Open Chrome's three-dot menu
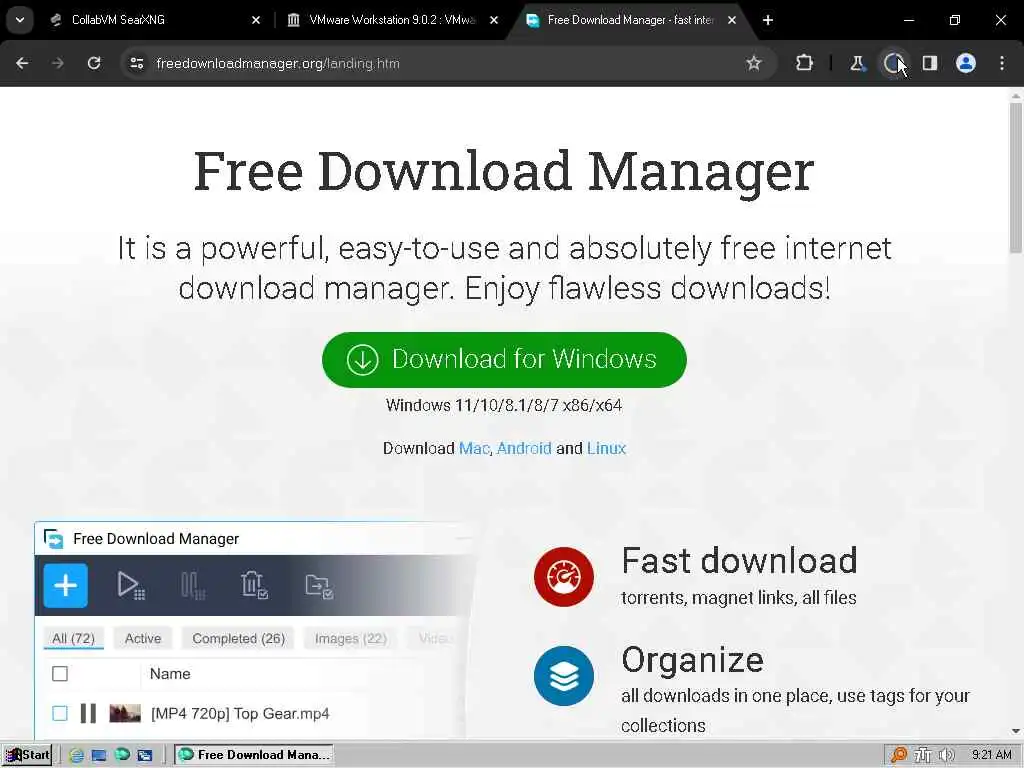The width and height of the screenshot is (1024, 768). pos(1002,63)
